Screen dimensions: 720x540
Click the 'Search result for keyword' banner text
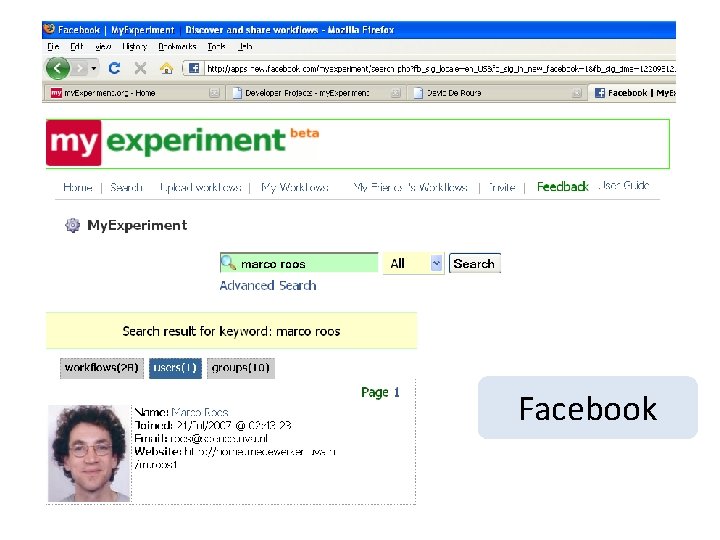tap(231, 331)
